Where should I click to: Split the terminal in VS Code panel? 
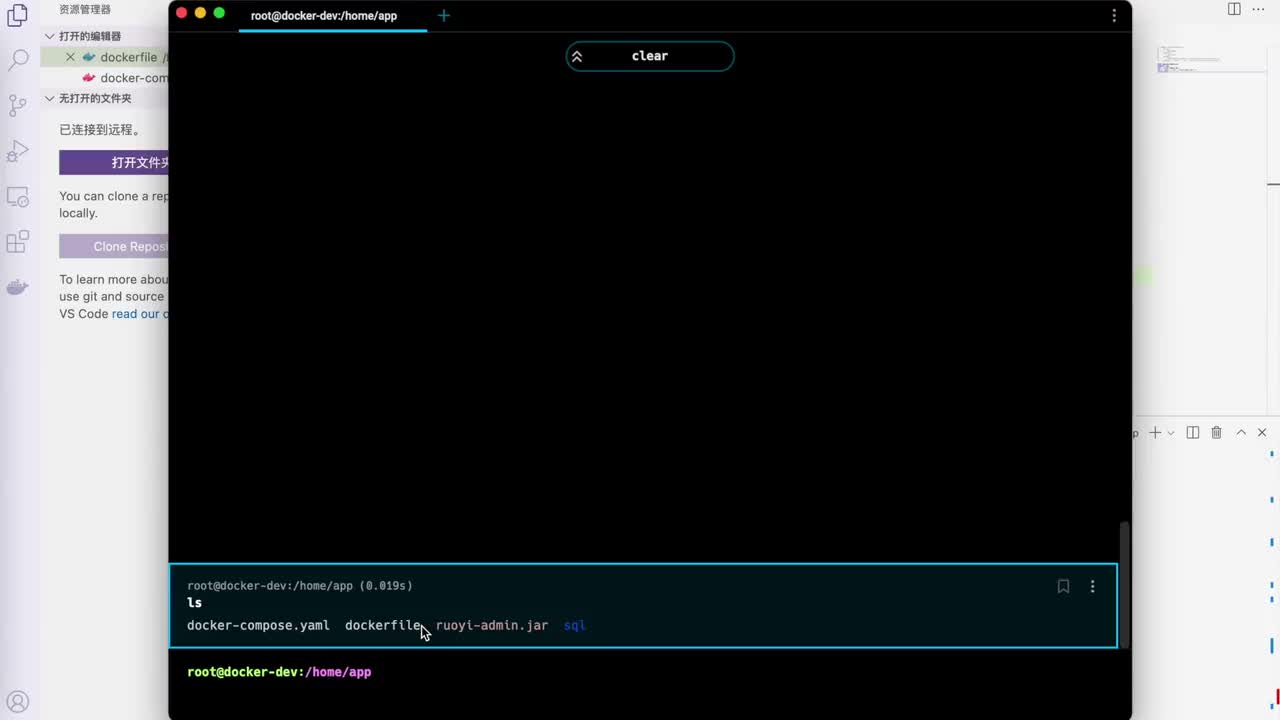pos(1193,433)
